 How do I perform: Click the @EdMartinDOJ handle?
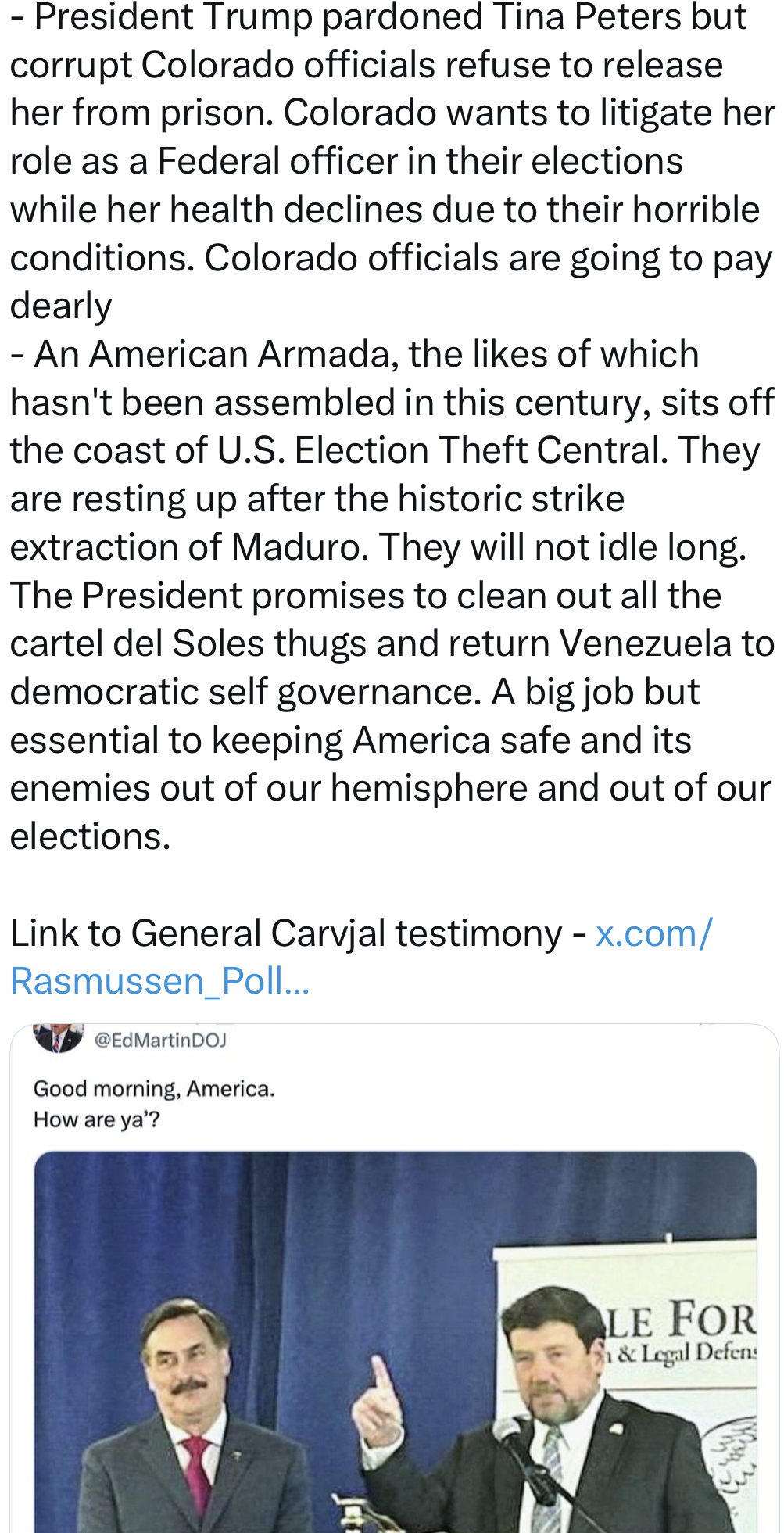pos(160,1040)
